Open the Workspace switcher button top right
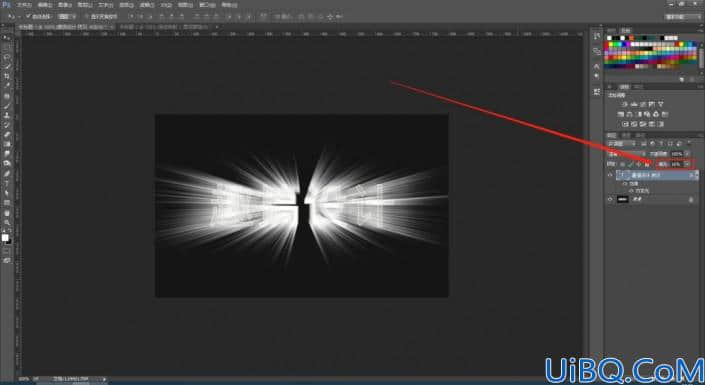 (x=683, y=17)
